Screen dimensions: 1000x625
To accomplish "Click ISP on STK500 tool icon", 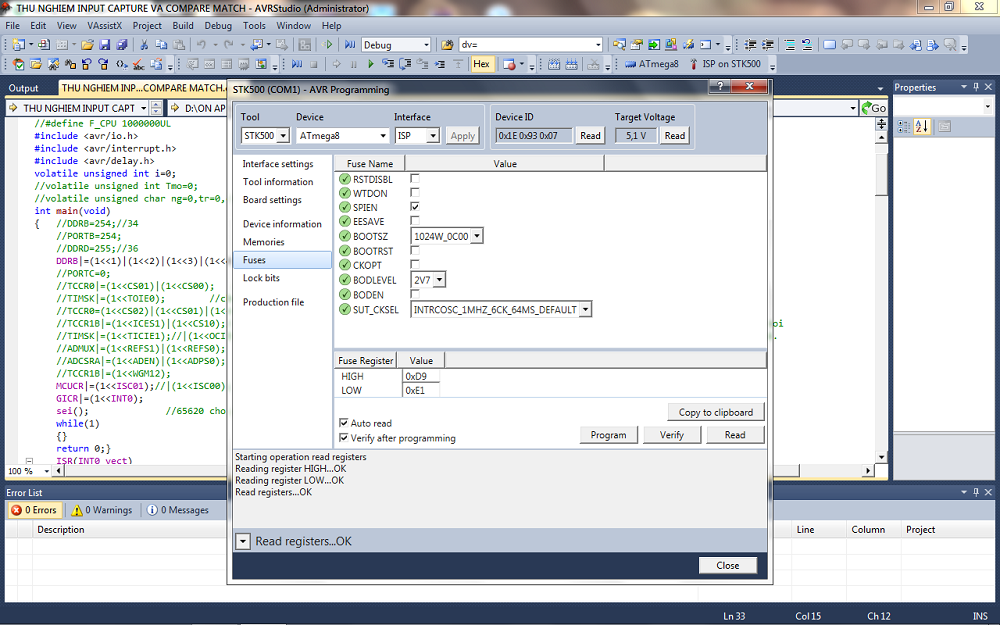I will 693,64.
